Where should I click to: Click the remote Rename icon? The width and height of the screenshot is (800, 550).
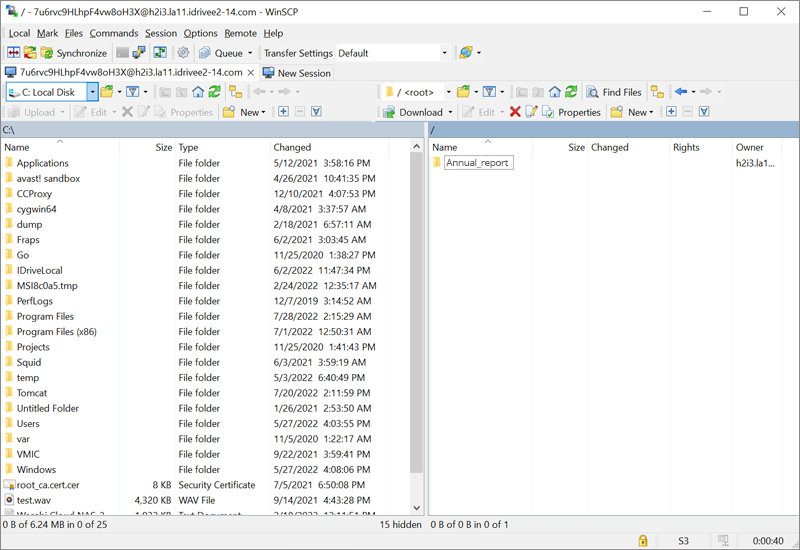pos(531,112)
